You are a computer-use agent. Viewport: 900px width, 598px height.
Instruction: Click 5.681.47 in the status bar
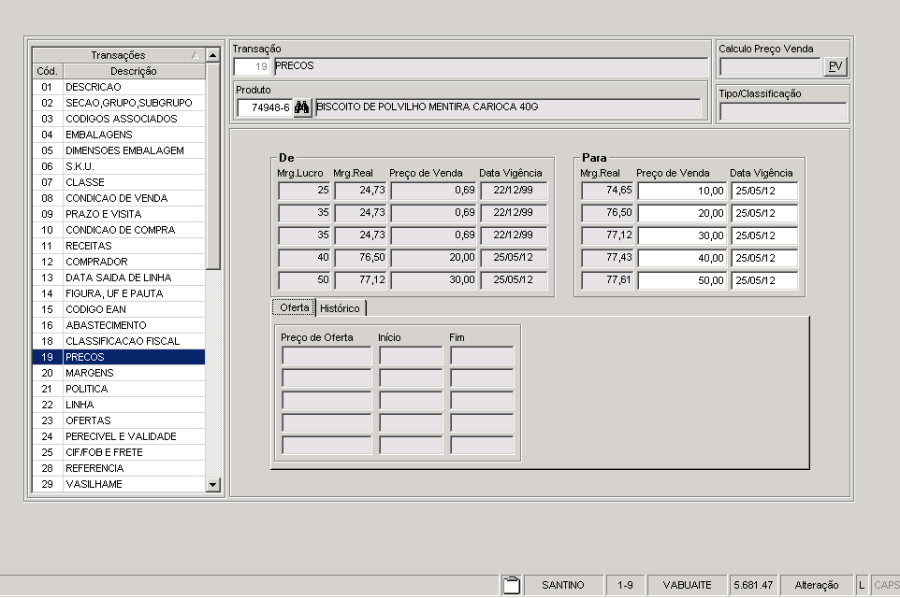pyautogui.click(x=753, y=585)
